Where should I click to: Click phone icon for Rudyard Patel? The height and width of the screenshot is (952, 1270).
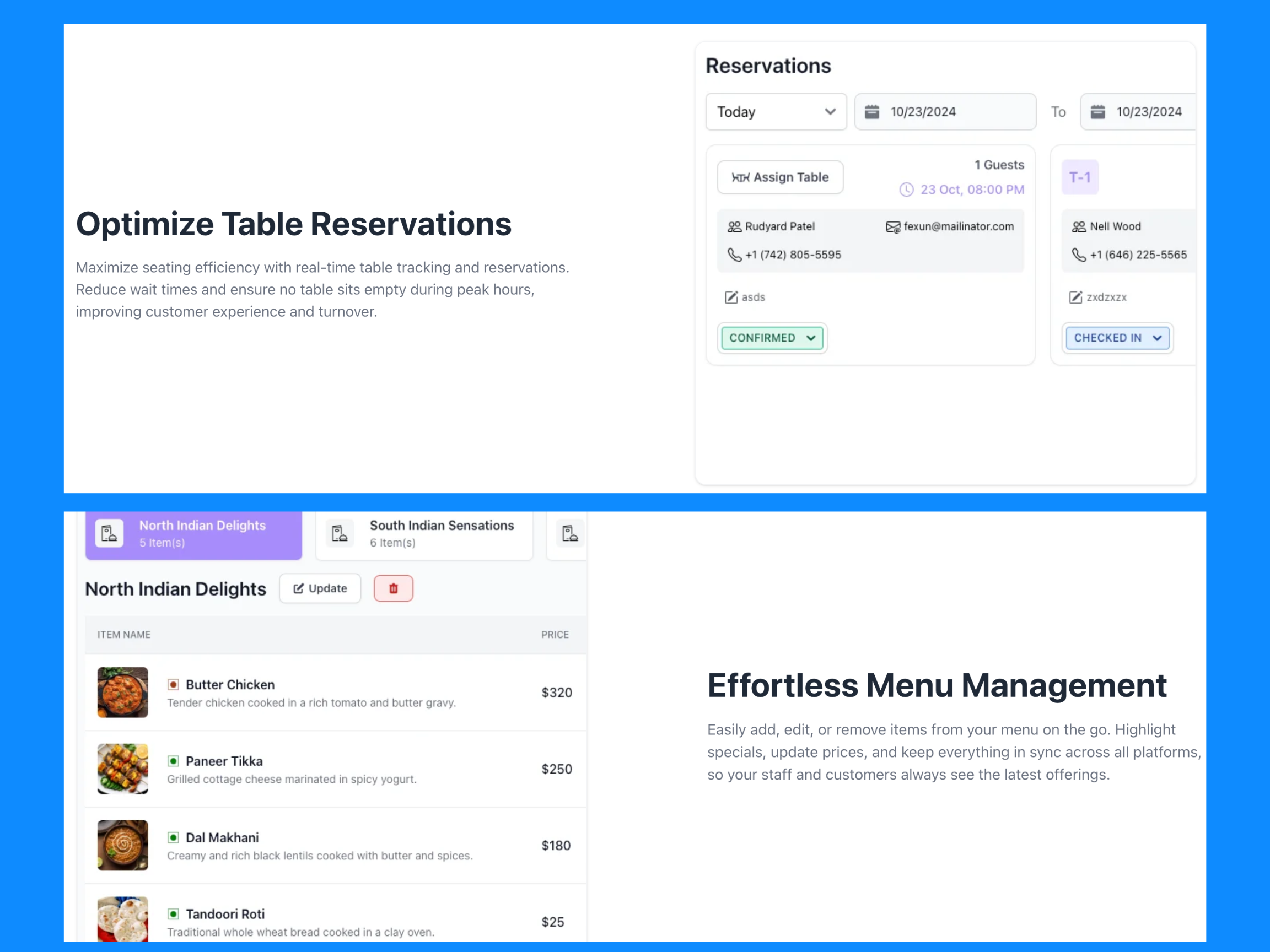pos(734,255)
